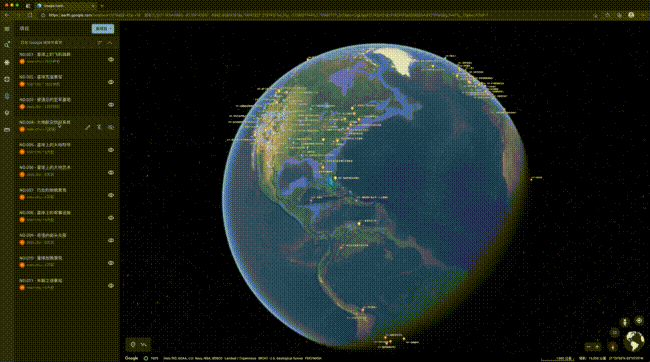Edit the NO.004 item with pencil icon
Image resolution: width=650 pixels, height=362 pixels.
[87, 128]
